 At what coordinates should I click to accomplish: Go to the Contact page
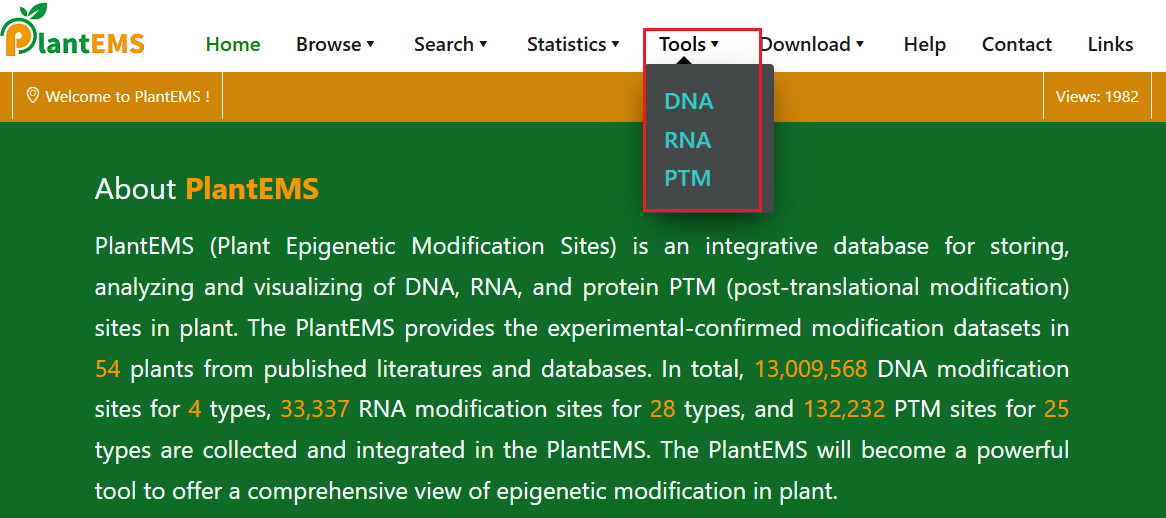coord(1017,45)
